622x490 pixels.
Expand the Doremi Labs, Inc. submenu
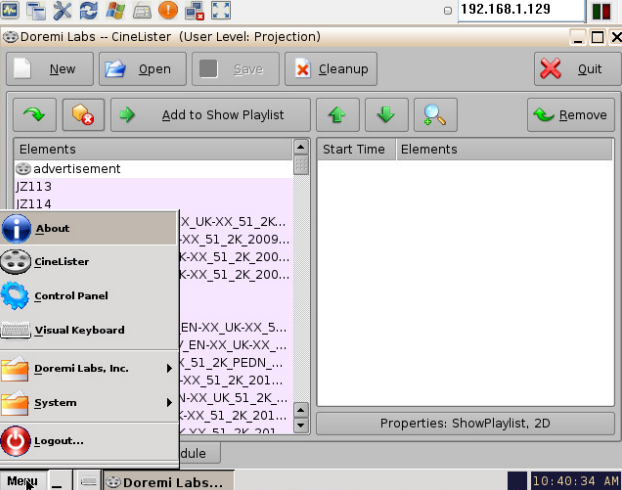[88, 369]
